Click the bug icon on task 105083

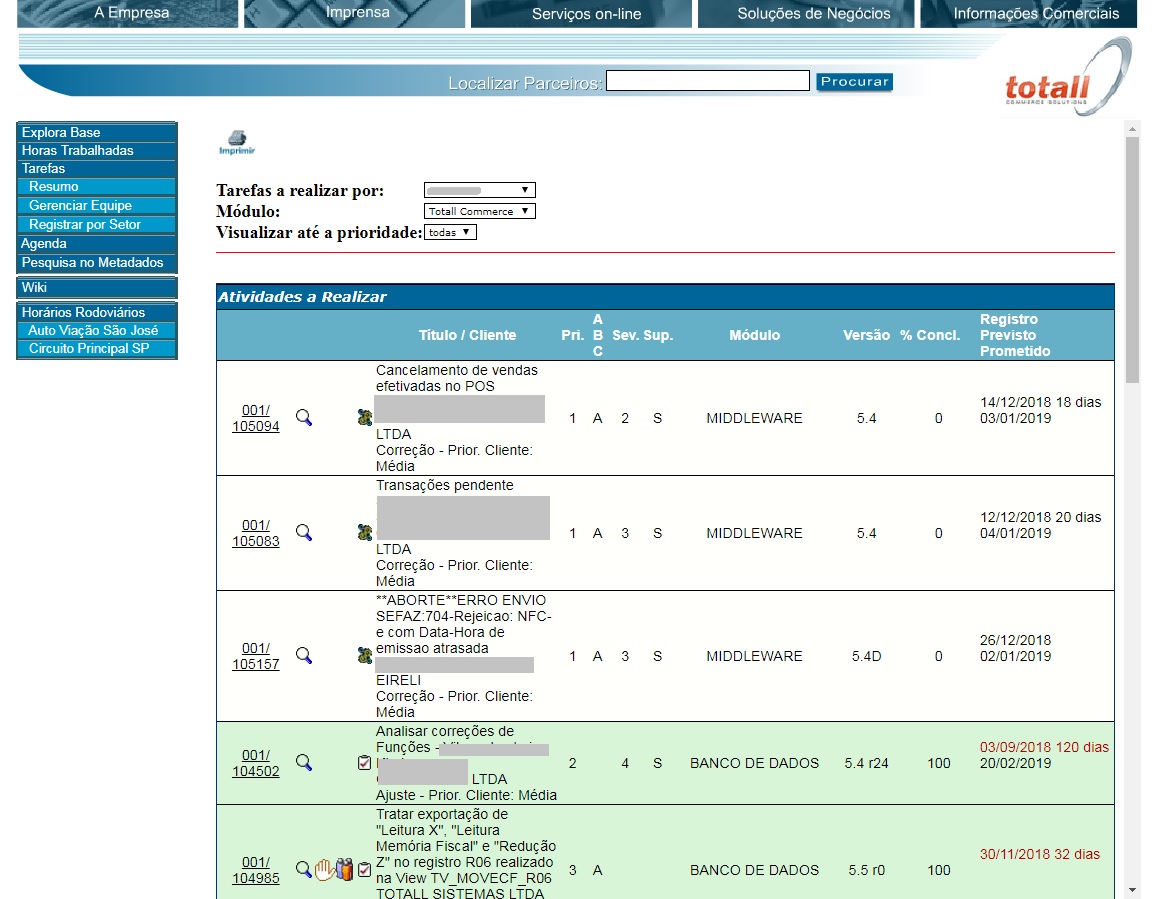[364, 533]
